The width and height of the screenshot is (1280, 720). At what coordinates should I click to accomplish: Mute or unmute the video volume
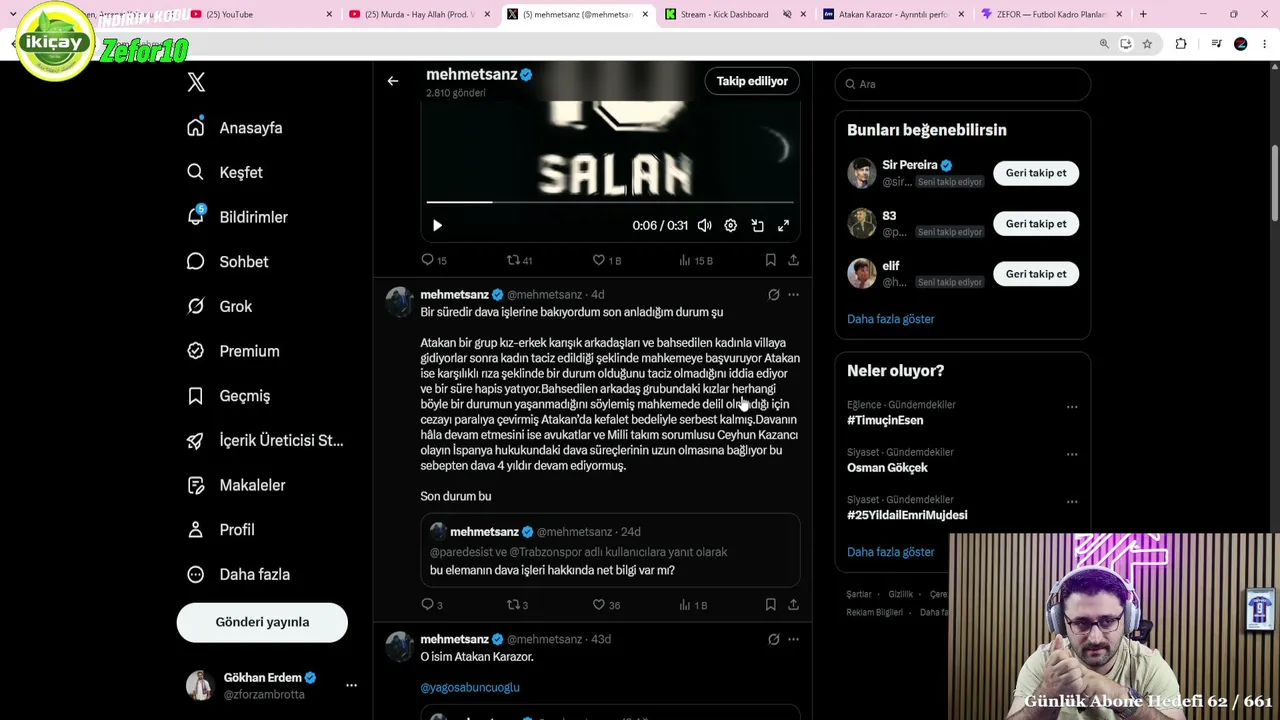tap(705, 226)
